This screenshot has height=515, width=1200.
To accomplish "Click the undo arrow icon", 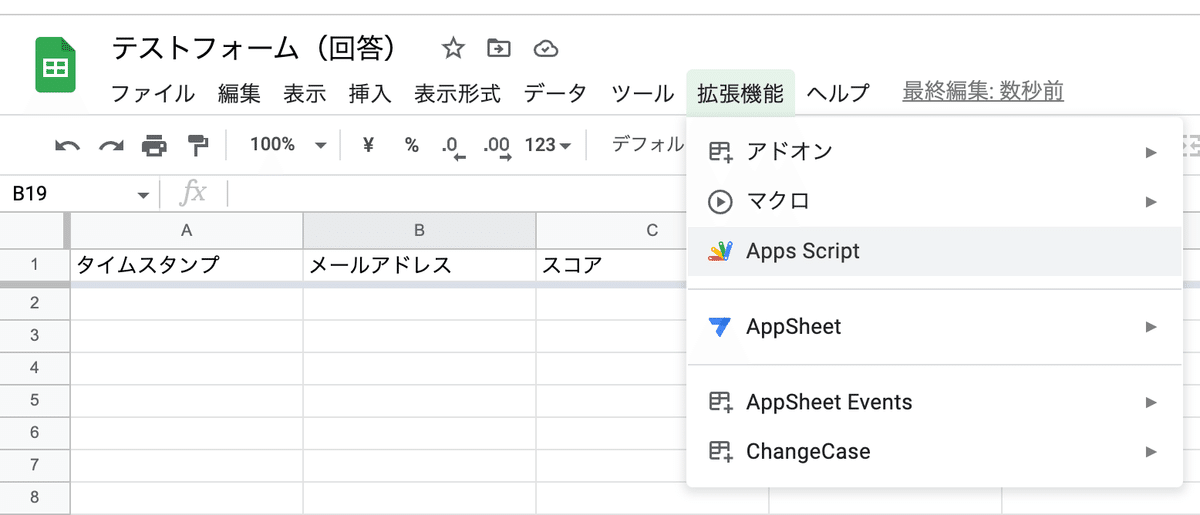I will click(x=67, y=146).
